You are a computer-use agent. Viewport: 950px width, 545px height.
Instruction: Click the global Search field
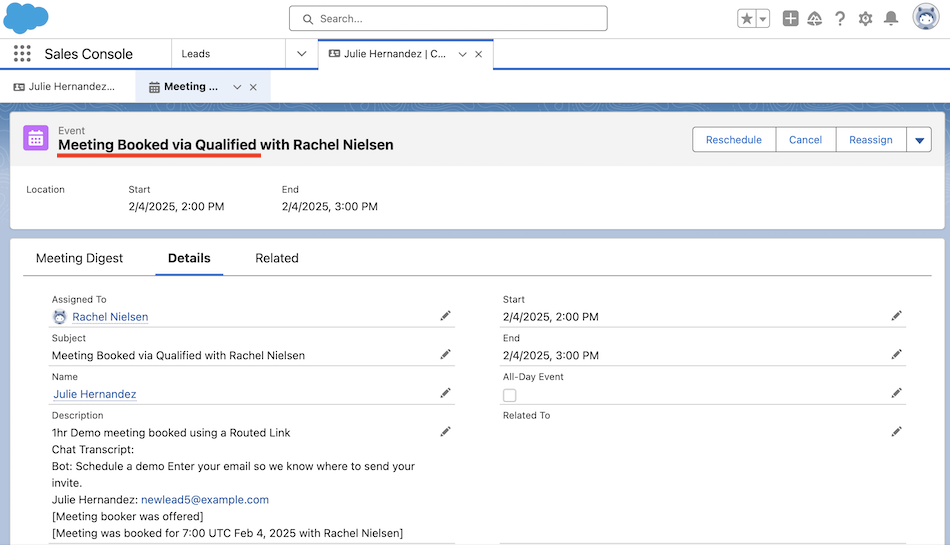(448, 19)
